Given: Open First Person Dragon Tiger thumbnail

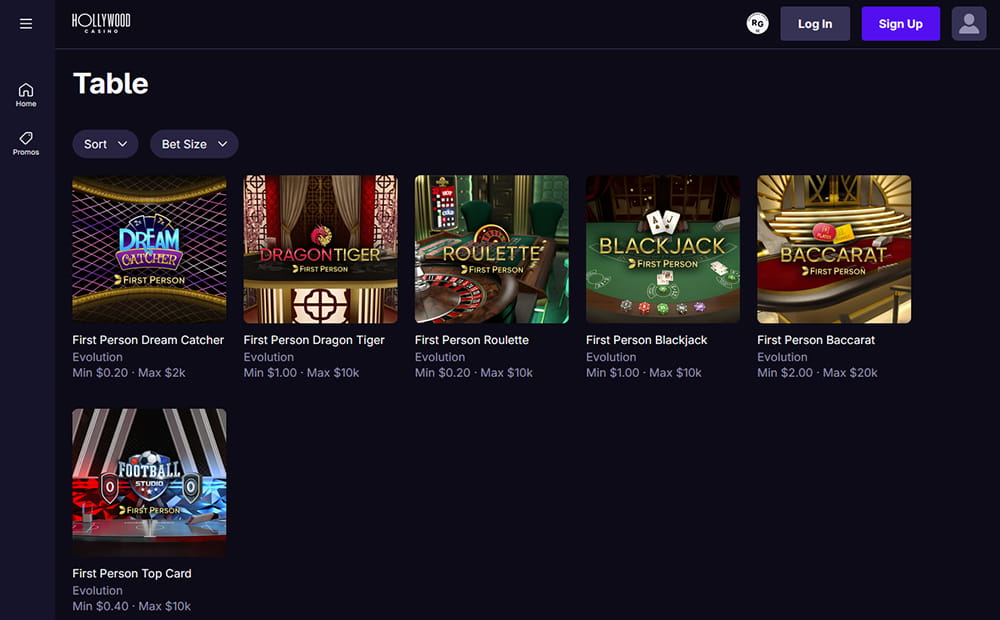Looking at the screenshot, I should click(320, 249).
